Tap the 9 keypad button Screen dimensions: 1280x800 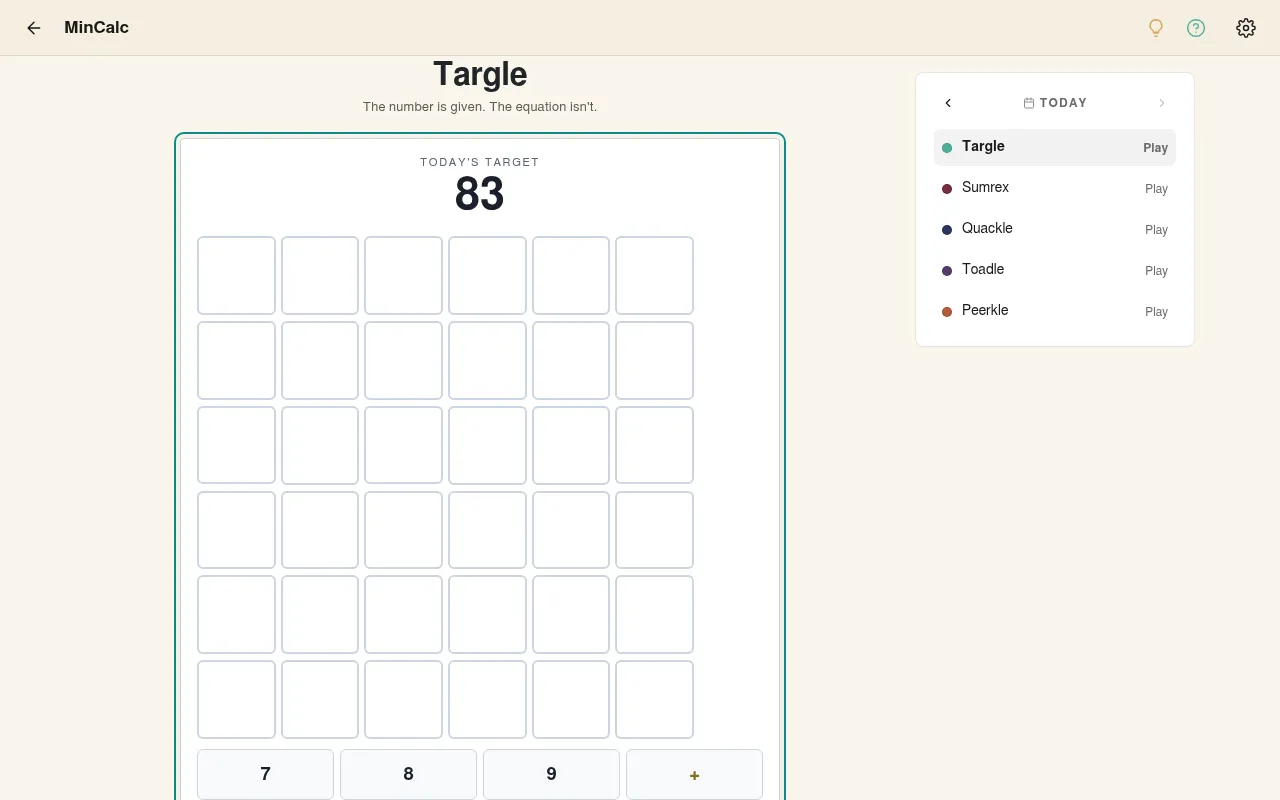(551, 774)
